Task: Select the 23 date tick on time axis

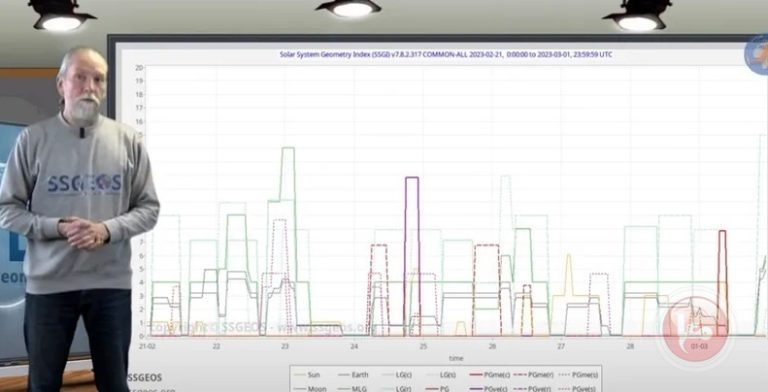Action: coord(285,346)
